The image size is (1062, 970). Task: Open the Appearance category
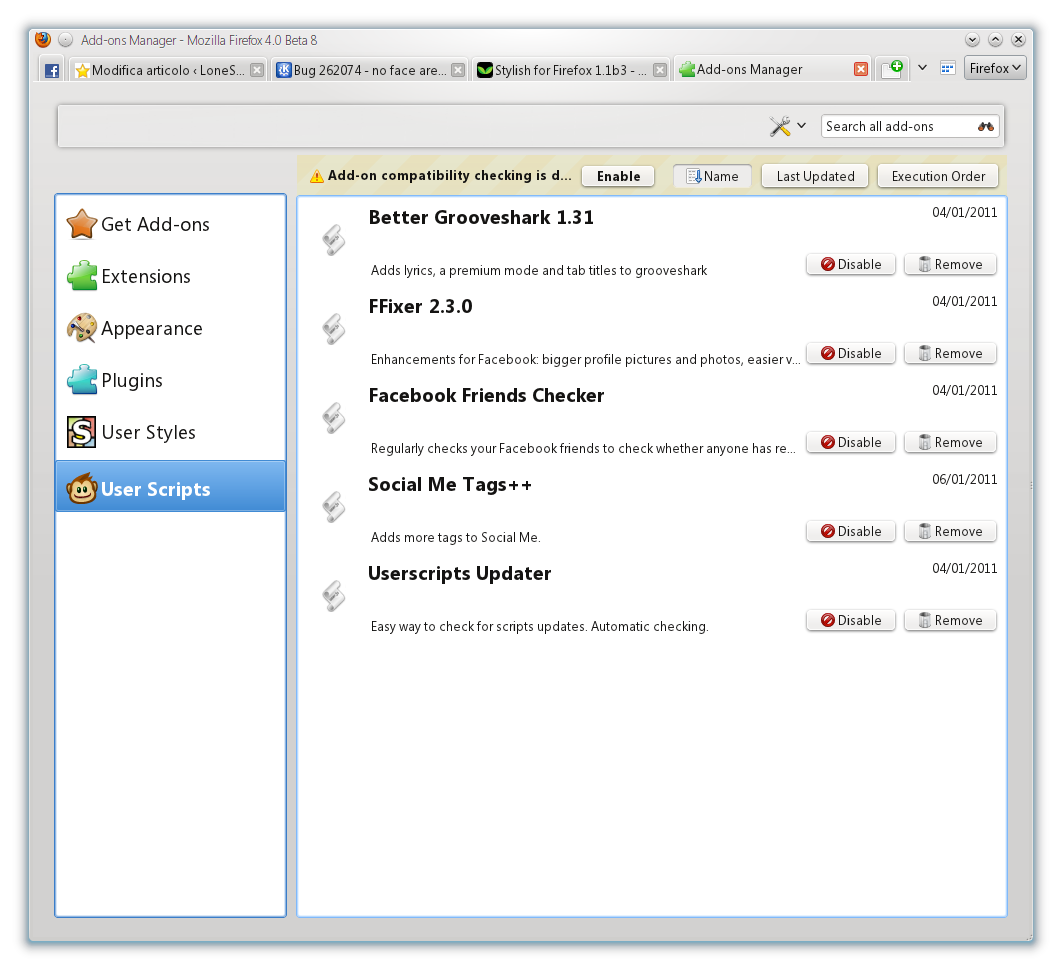[171, 329]
